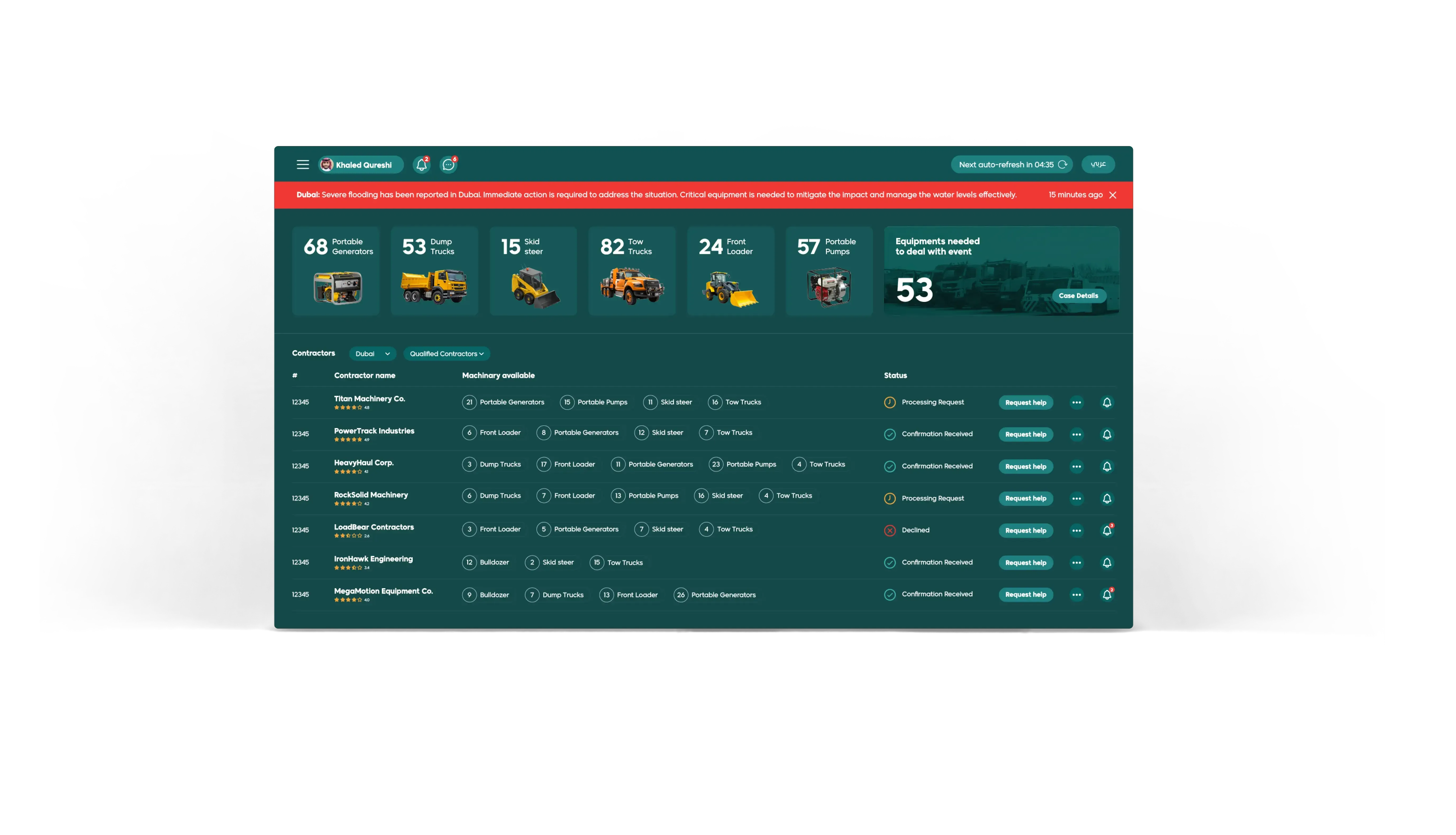Open MegaMotion Equipment Co. contractor name
1456x835 pixels.
tap(383, 591)
